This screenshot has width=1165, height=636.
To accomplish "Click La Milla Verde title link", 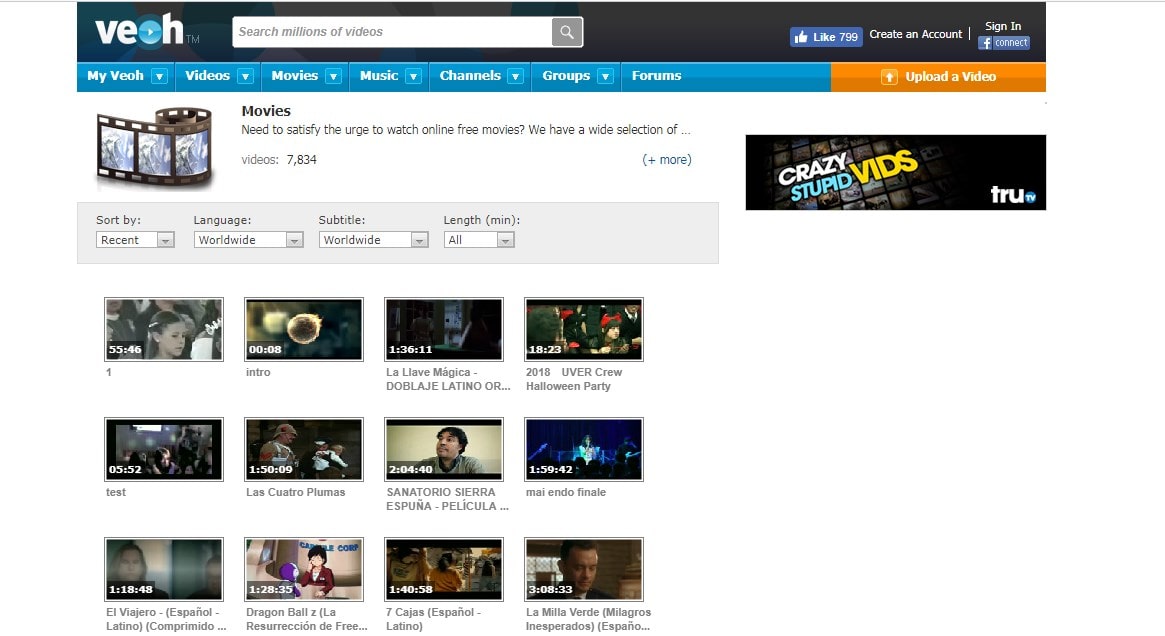I will pyautogui.click(x=588, y=619).
